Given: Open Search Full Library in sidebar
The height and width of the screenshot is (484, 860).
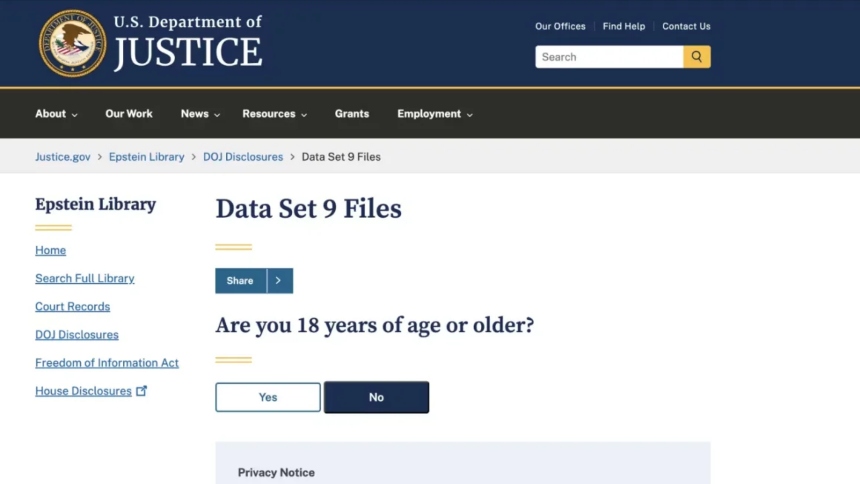Looking at the screenshot, I should (85, 279).
